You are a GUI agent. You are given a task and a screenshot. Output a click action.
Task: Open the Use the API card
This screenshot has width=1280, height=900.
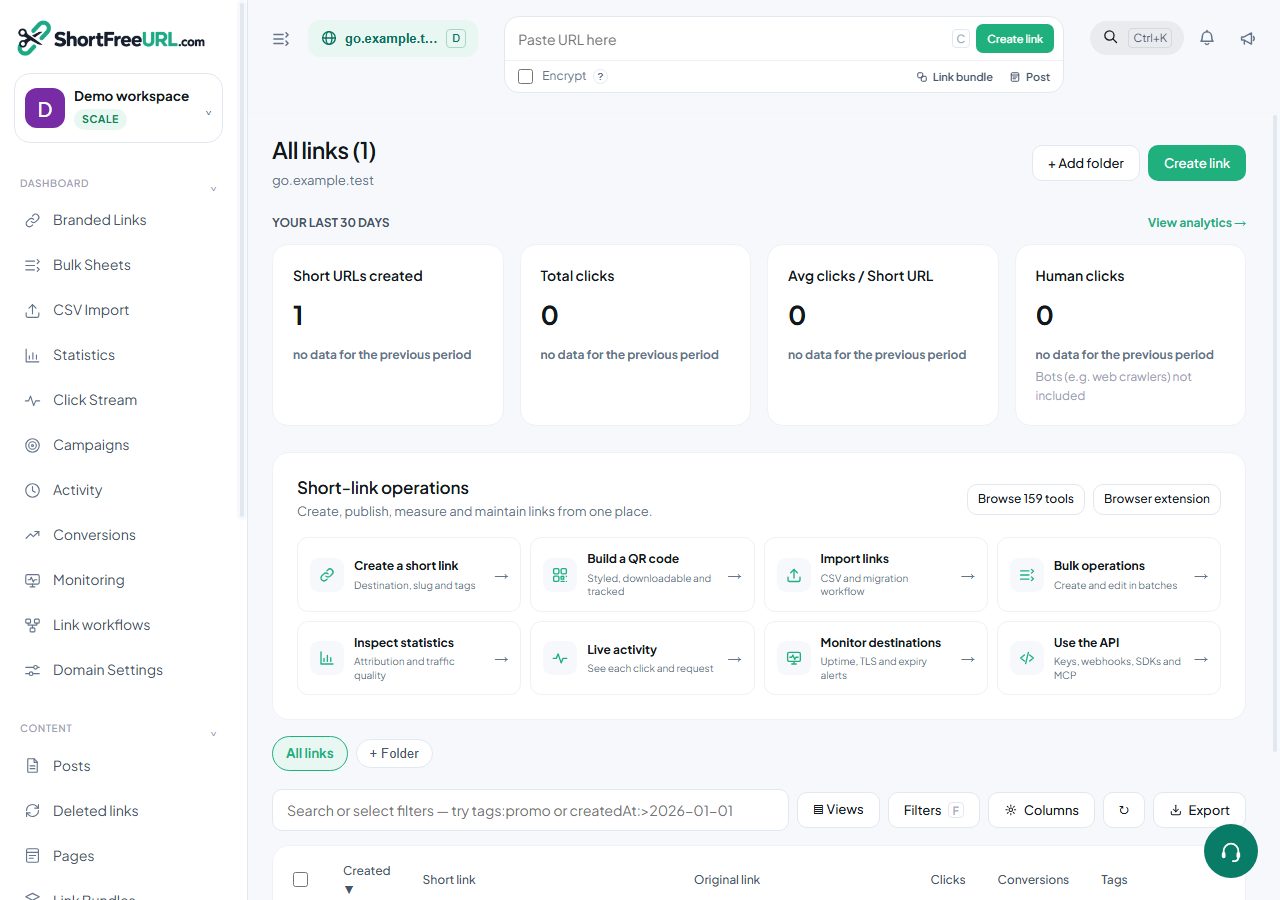1109,658
